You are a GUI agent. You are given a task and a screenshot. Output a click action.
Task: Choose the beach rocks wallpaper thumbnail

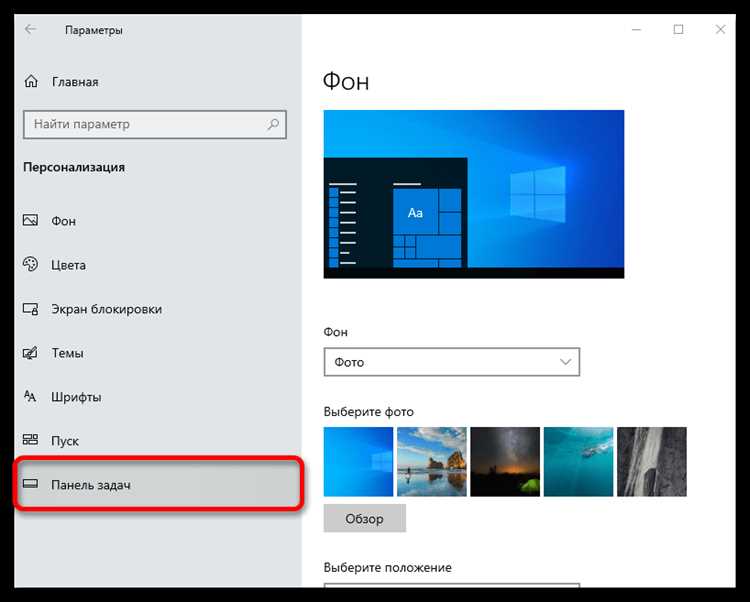pyautogui.click(x=431, y=462)
